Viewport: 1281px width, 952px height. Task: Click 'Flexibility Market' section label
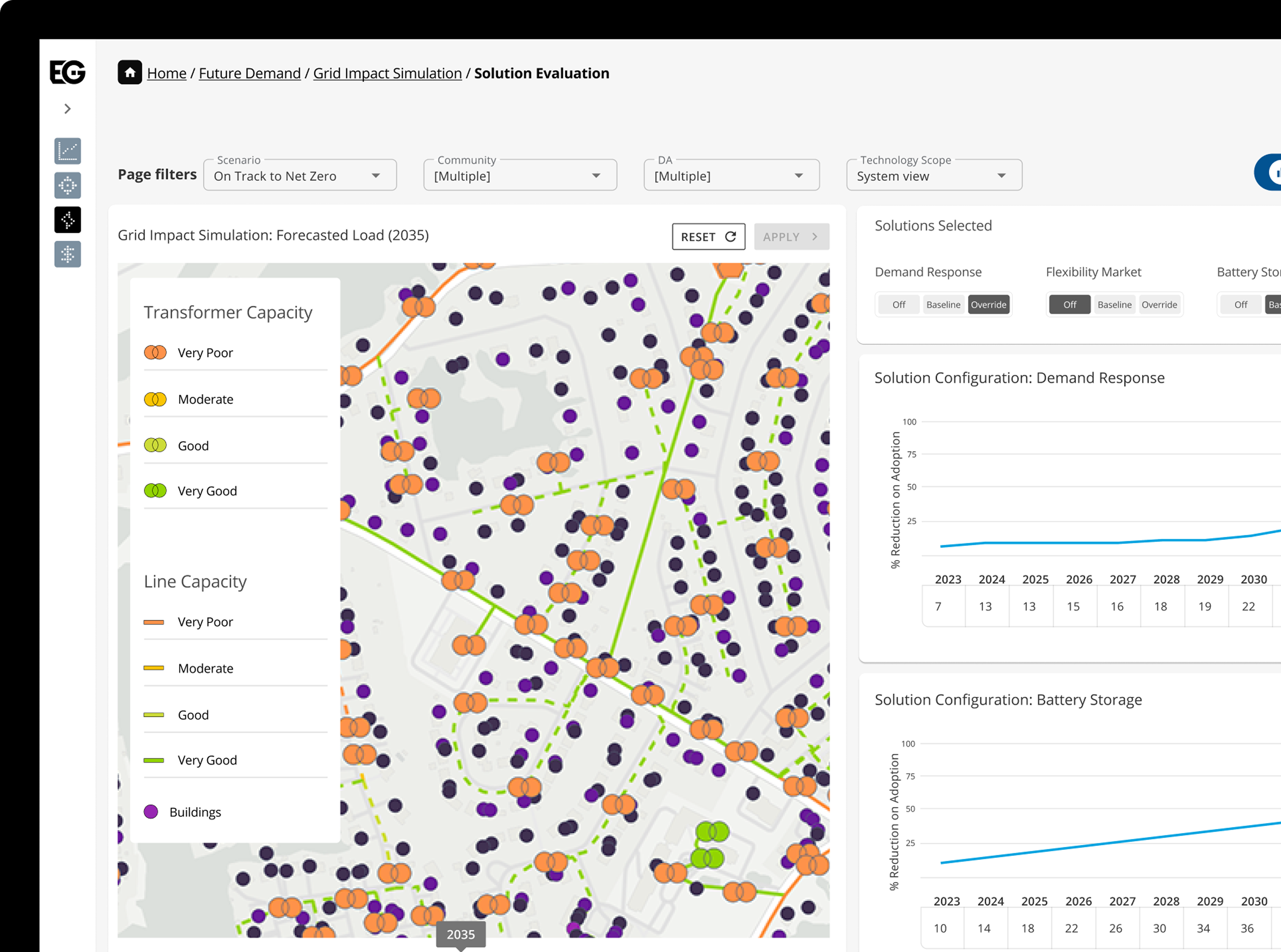[1093, 272]
